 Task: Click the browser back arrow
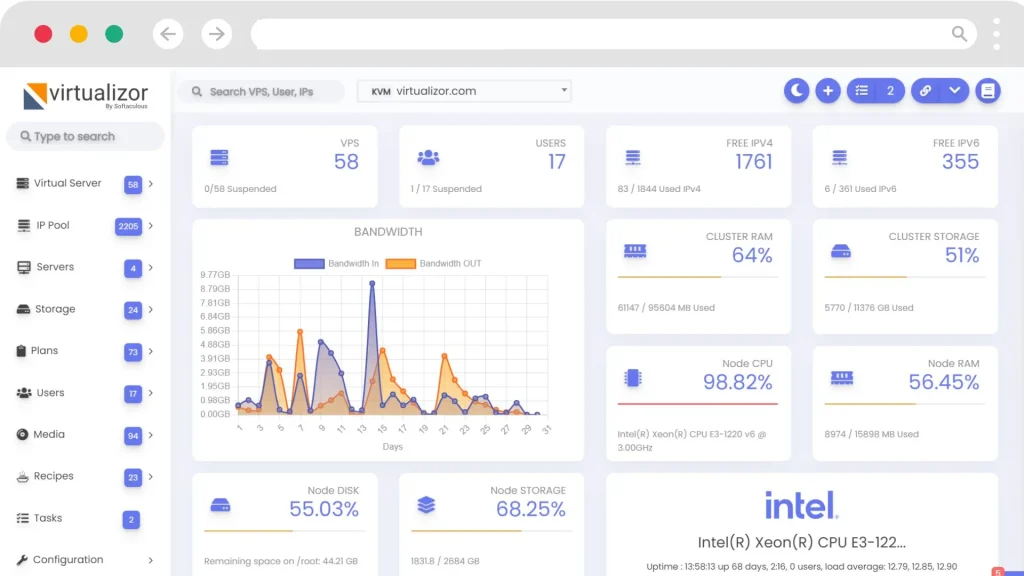pyautogui.click(x=168, y=34)
